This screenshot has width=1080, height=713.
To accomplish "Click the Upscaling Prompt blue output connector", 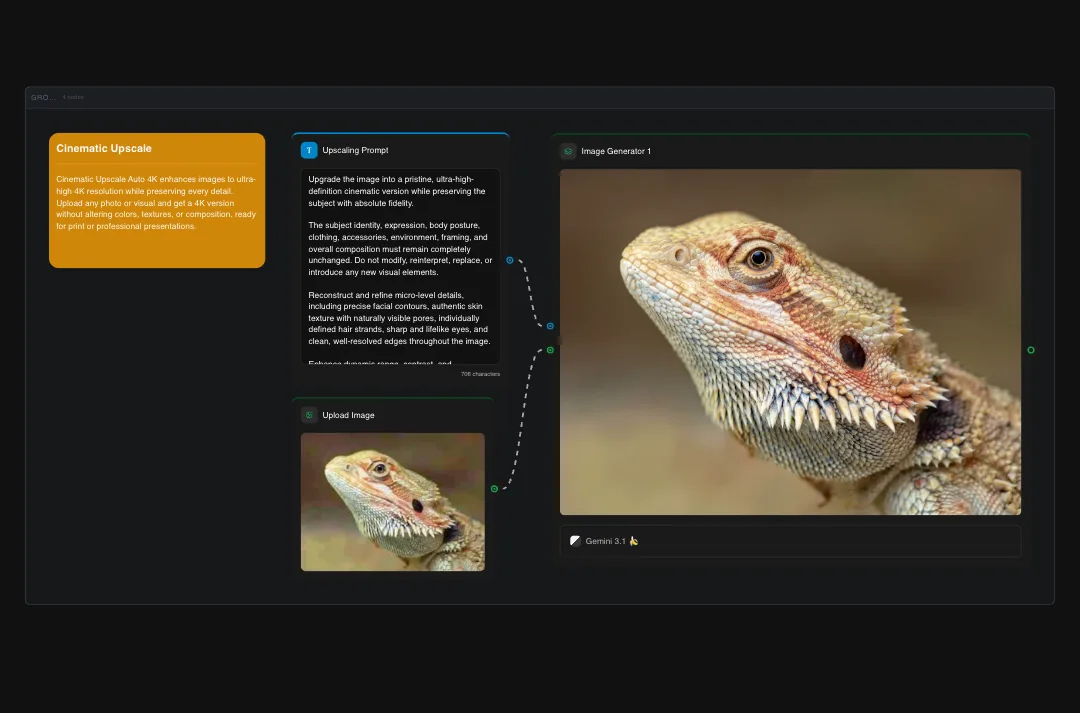I will [510, 260].
